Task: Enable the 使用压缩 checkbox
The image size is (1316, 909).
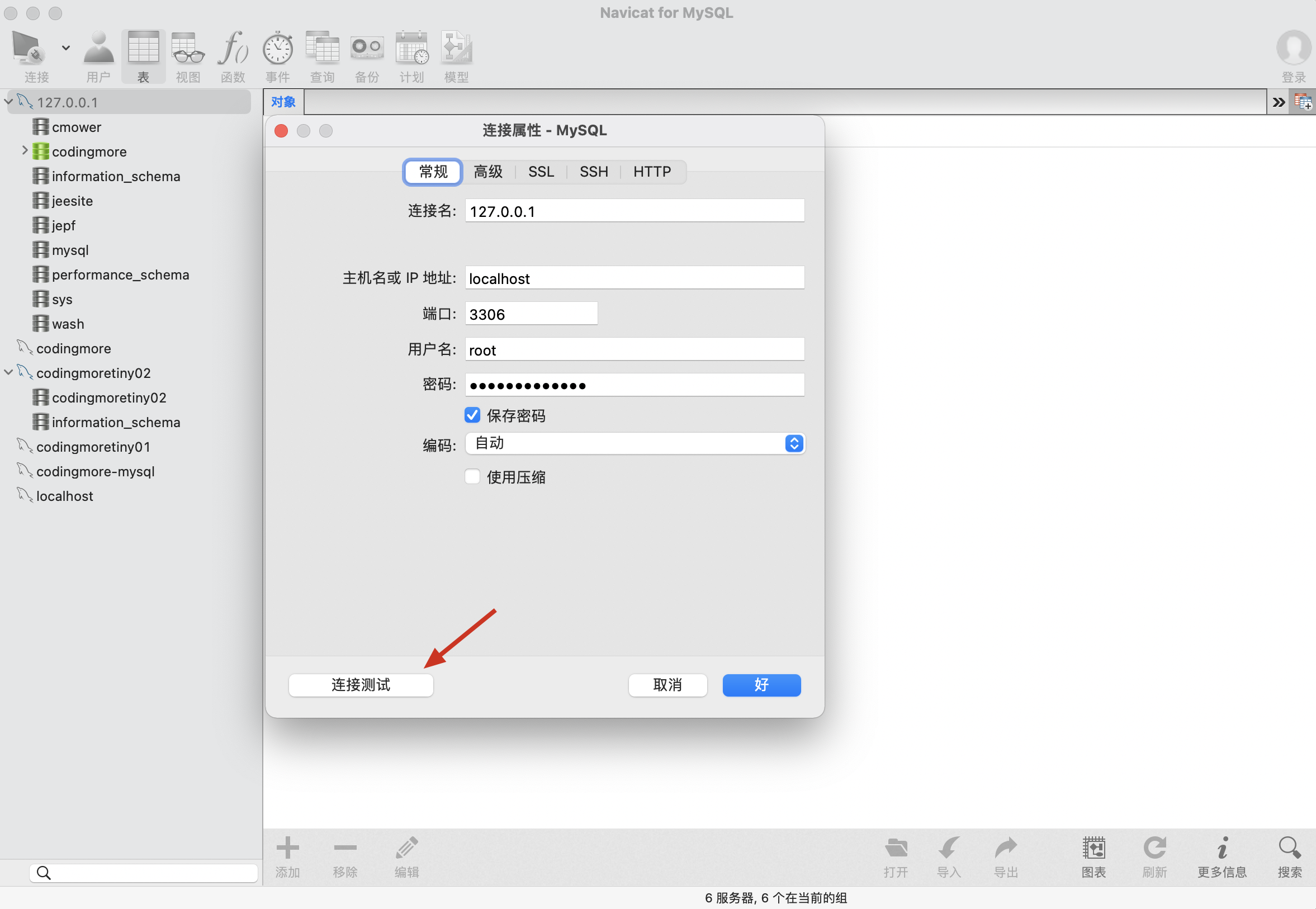Action: click(x=472, y=477)
